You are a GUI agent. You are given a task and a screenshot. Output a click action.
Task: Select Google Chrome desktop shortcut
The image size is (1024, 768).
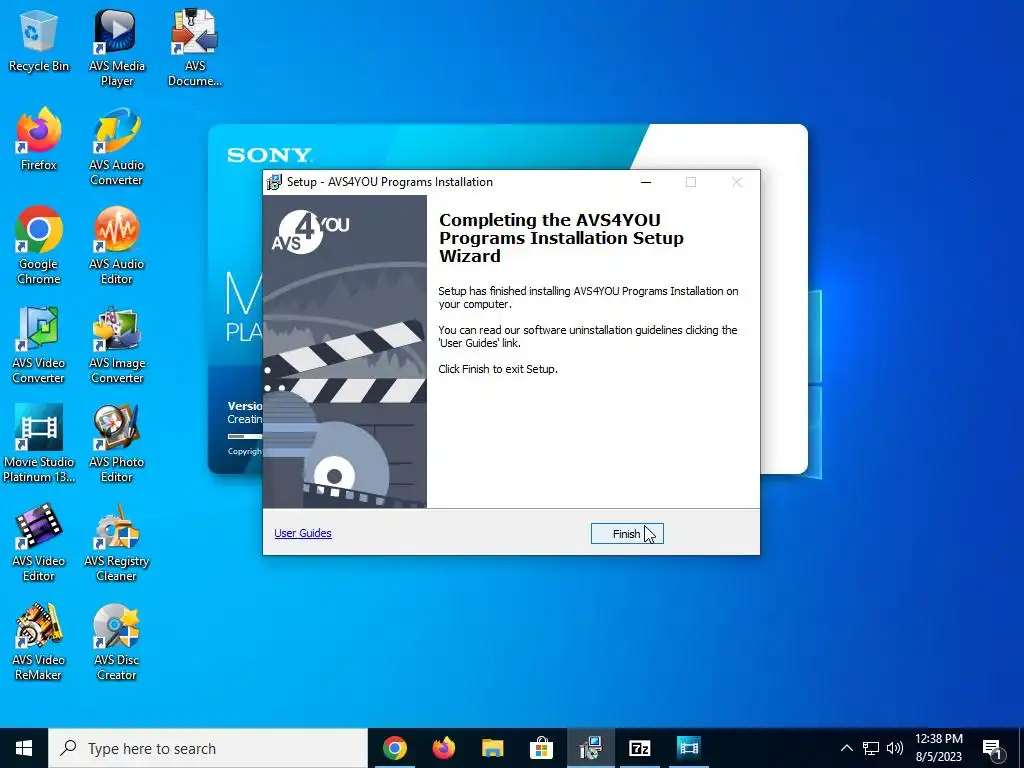[x=39, y=246]
